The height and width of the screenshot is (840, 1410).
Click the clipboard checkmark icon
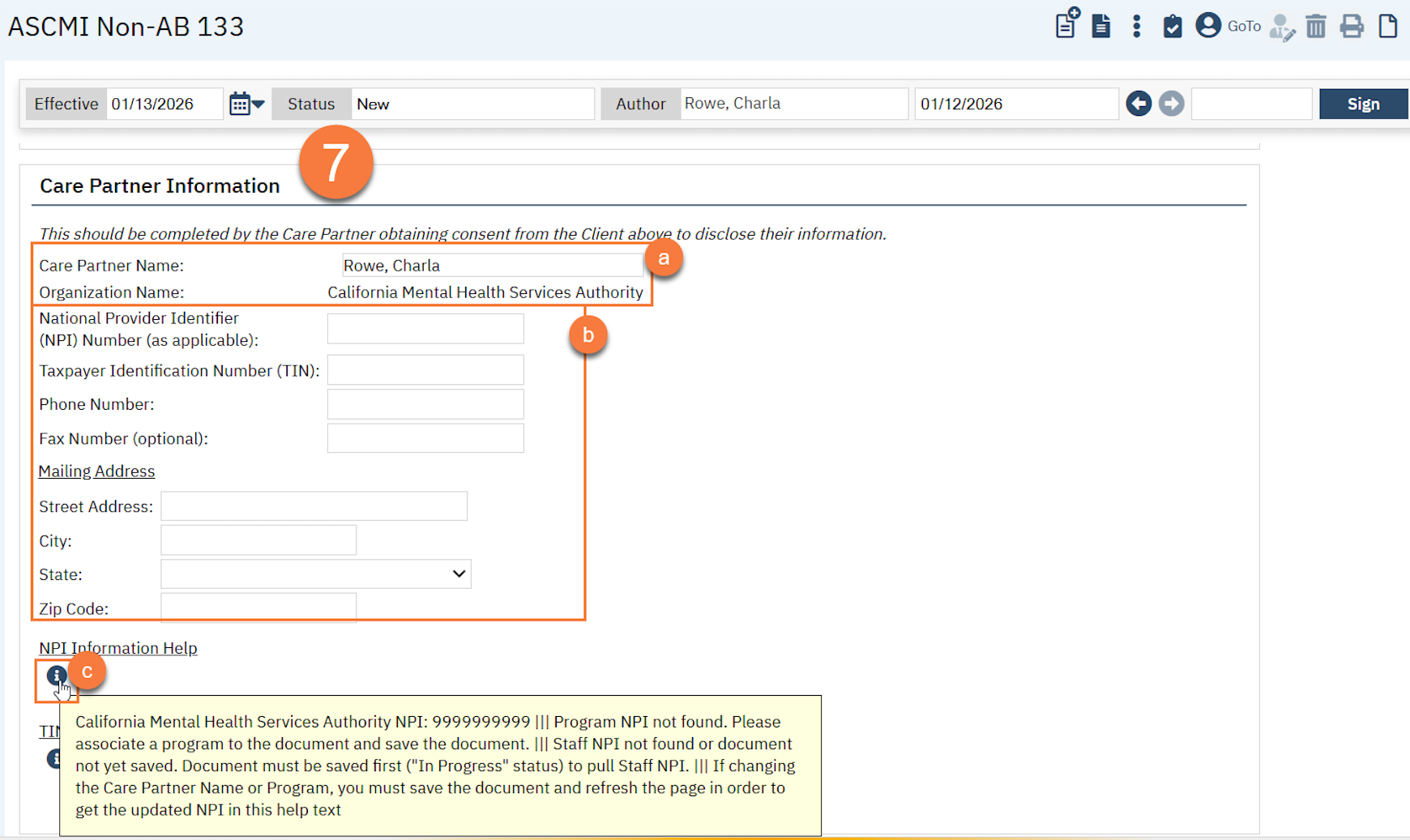tap(1172, 26)
